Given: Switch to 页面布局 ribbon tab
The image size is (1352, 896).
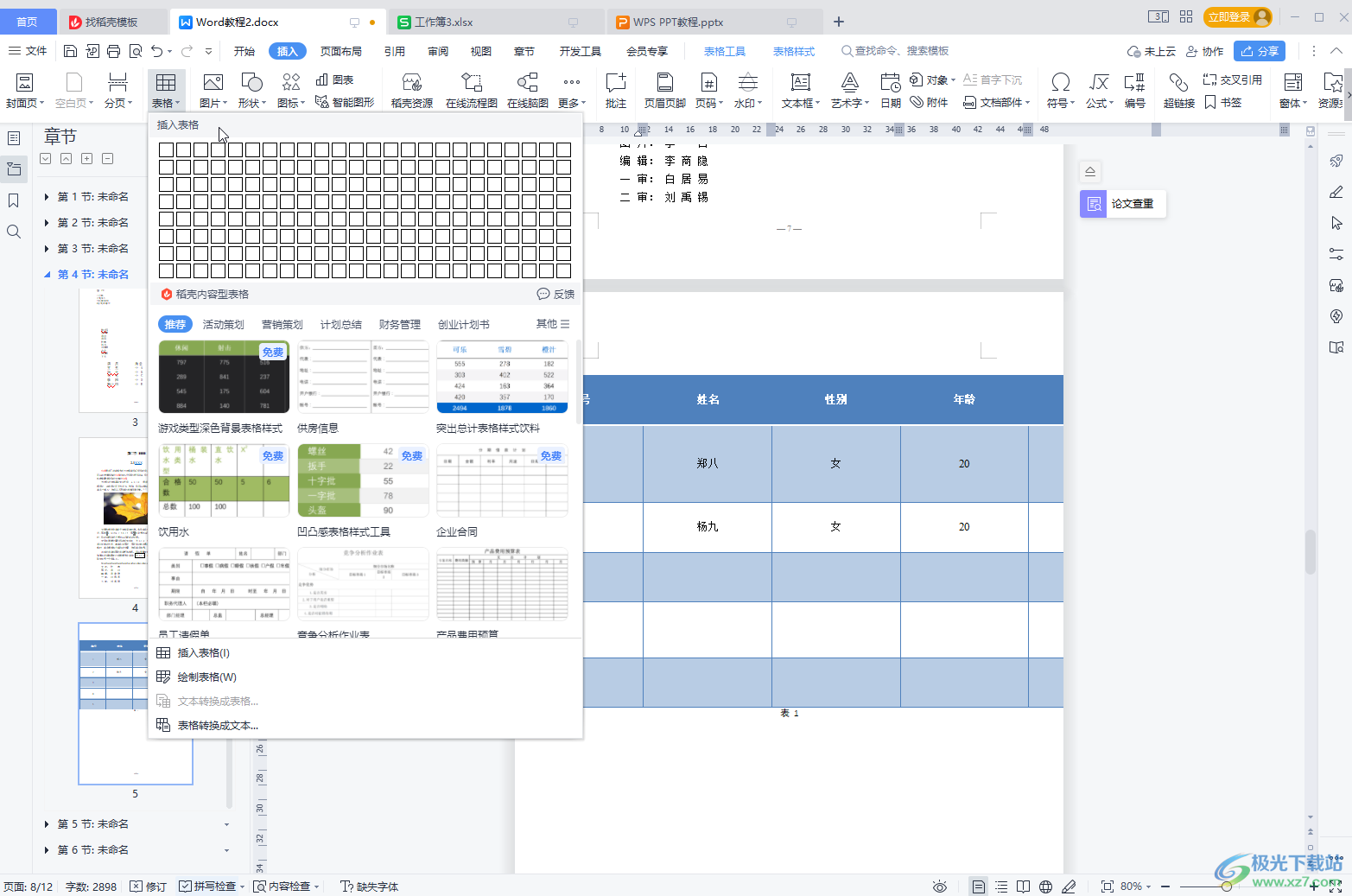Looking at the screenshot, I should click(x=341, y=51).
